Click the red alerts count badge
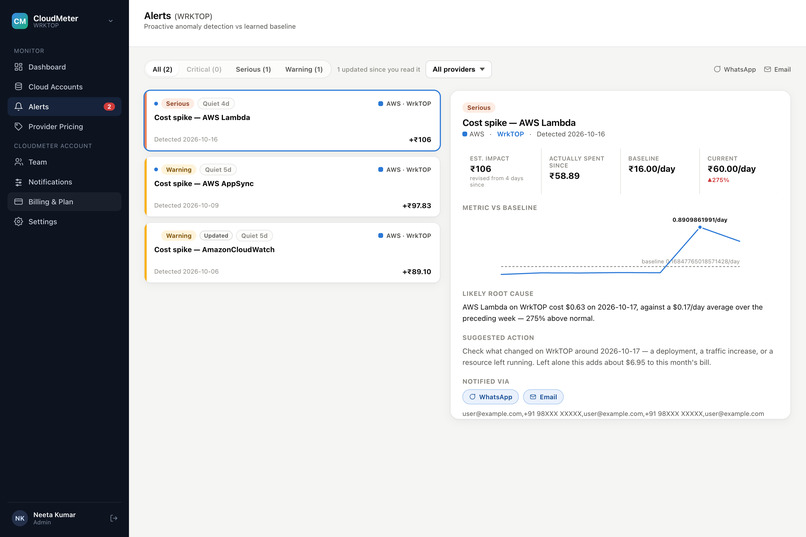 tap(109, 106)
